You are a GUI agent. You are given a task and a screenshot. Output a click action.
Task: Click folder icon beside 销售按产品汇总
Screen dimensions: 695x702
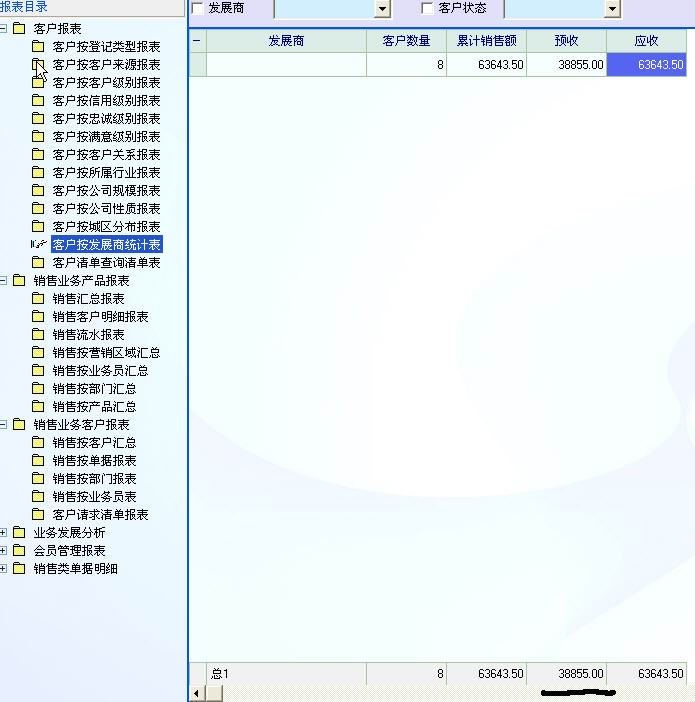[x=38, y=407]
